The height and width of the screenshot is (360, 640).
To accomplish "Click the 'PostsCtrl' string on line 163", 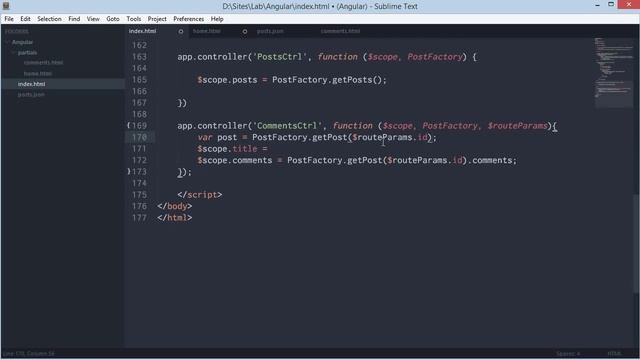I will 280,57.
